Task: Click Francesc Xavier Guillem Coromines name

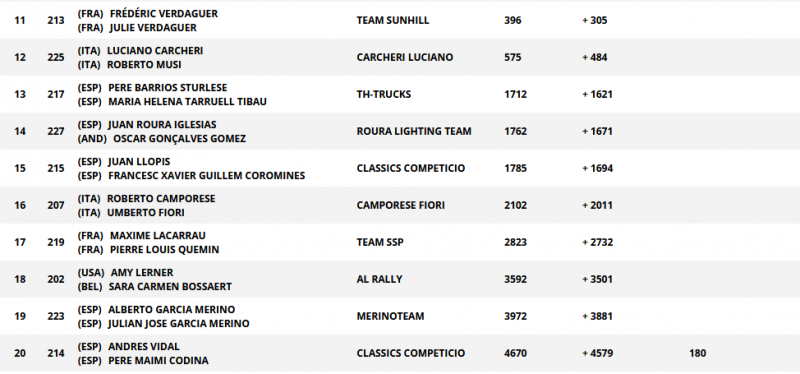Action: point(207,176)
